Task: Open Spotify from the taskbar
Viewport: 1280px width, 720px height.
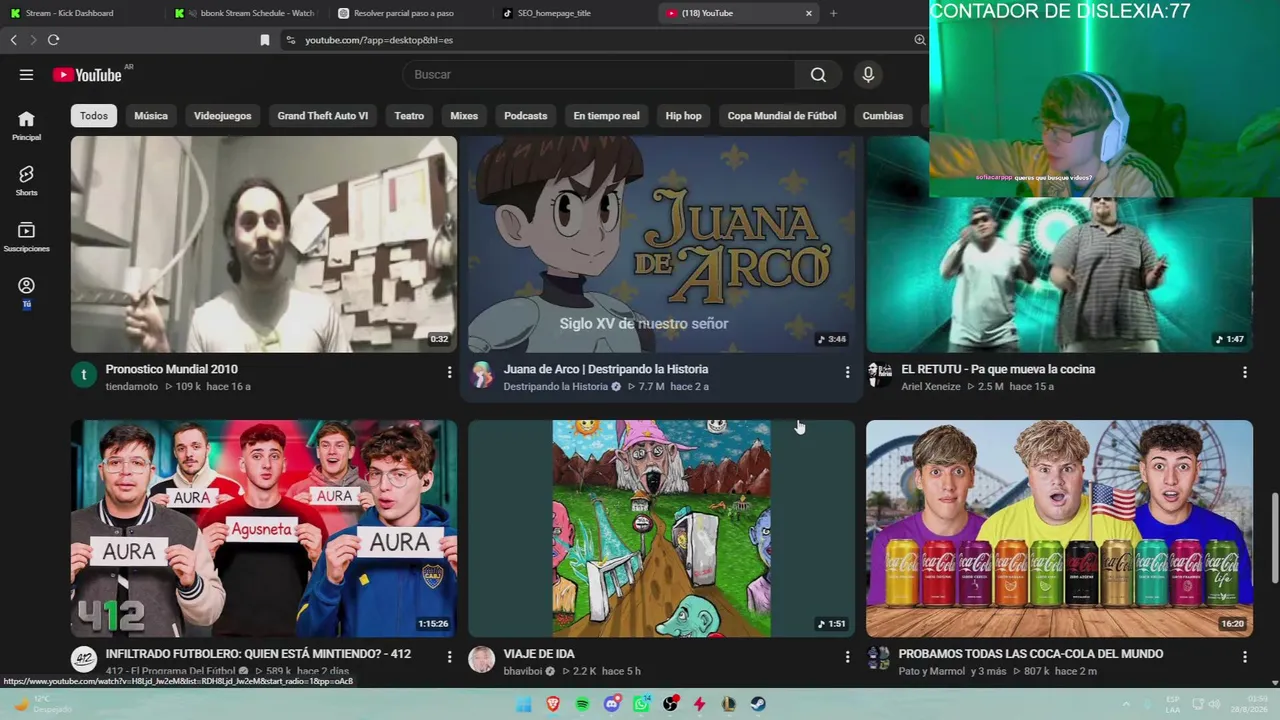Action: (x=583, y=704)
